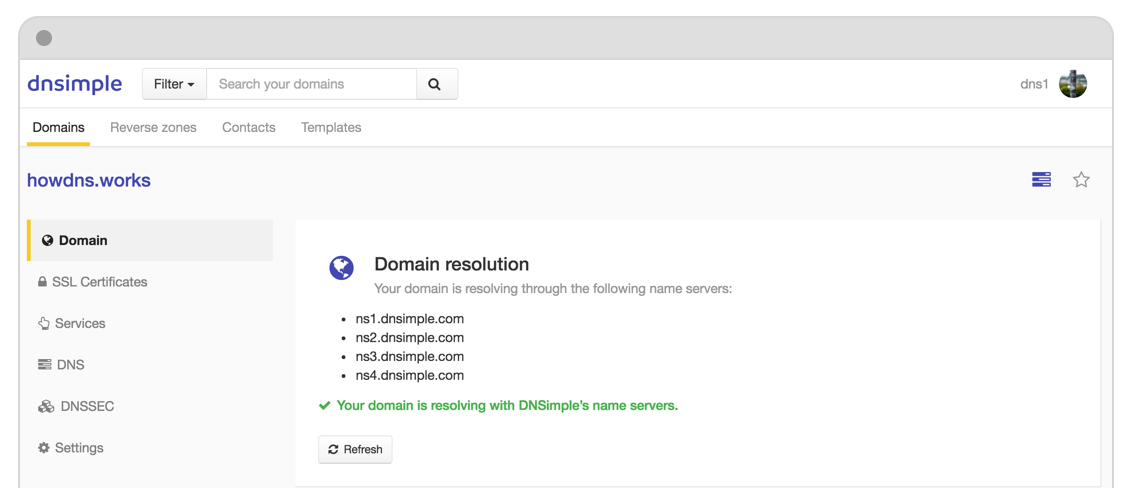Focus the Search your domains field
Viewport: 1130px width, 488px height.
point(311,84)
